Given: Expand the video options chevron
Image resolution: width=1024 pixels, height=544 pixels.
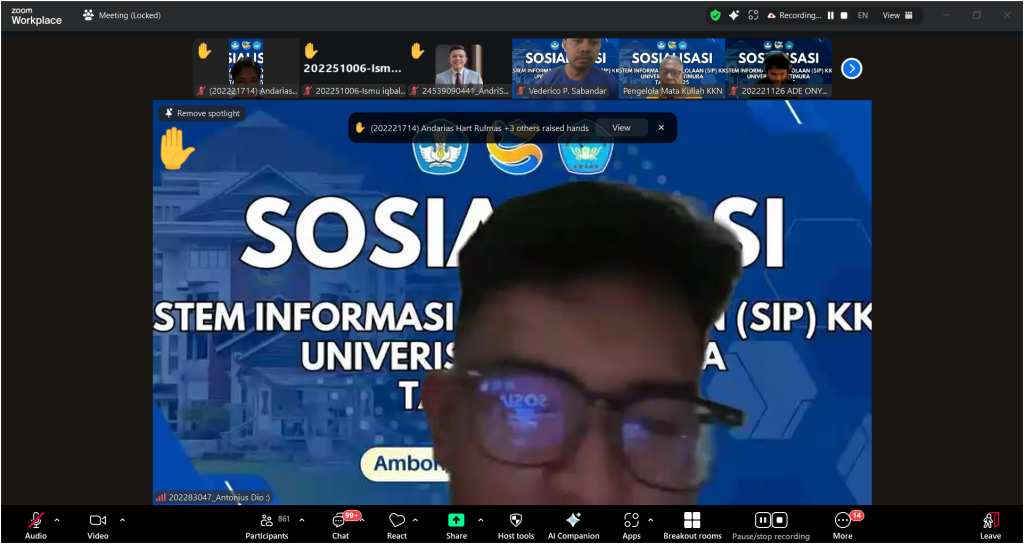Looking at the screenshot, I should (x=122, y=519).
